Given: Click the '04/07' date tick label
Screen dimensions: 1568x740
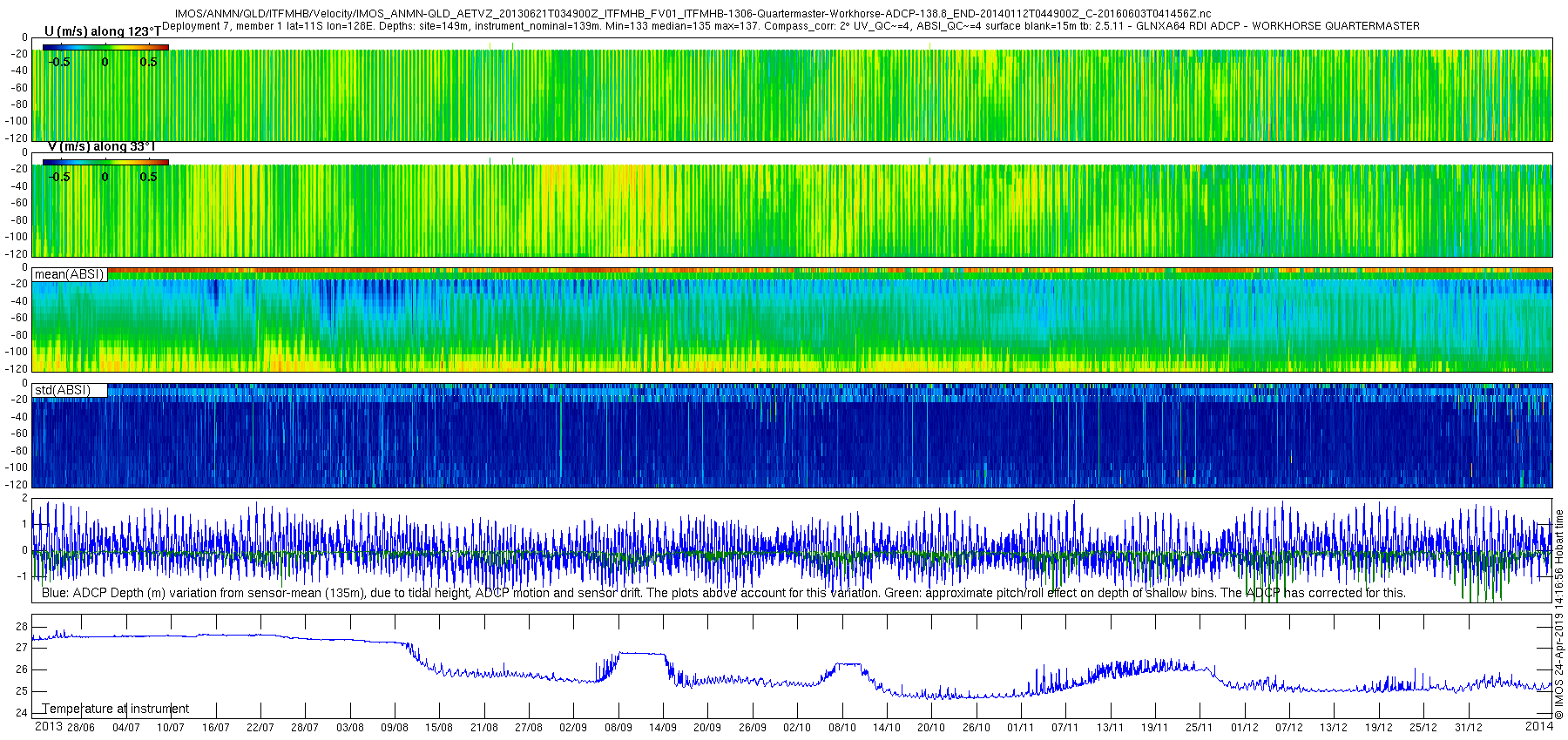Looking at the screenshot, I should [126, 728].
